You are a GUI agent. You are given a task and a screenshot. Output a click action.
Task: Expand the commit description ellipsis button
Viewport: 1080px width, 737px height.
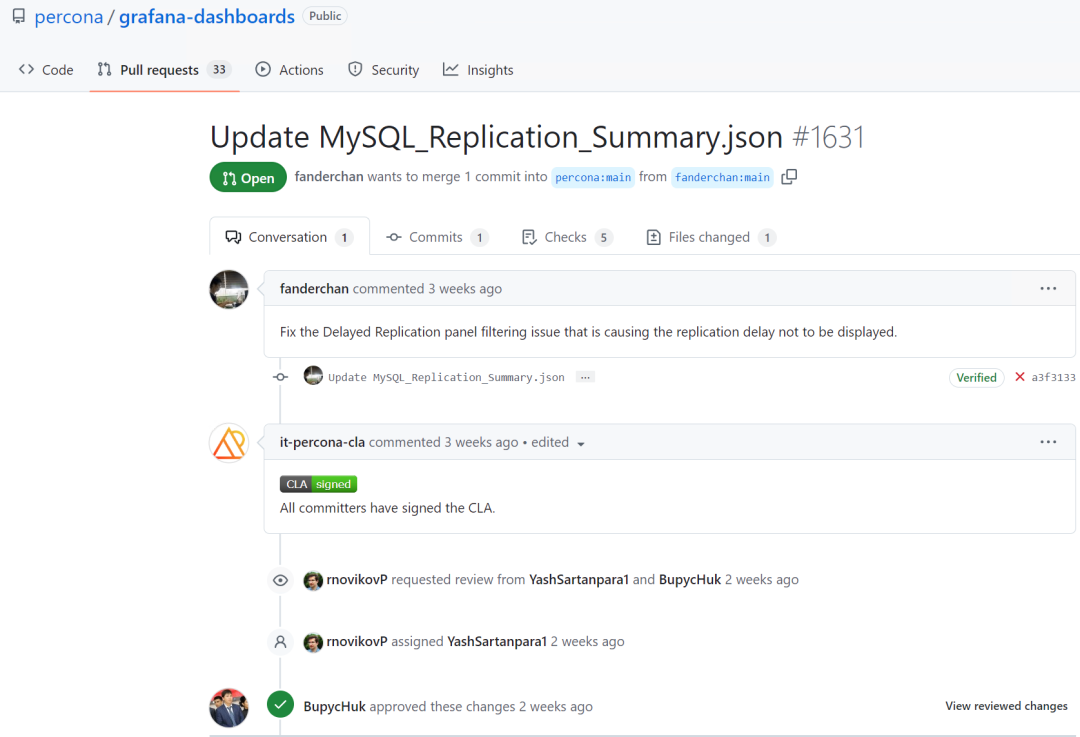(585, 377)
